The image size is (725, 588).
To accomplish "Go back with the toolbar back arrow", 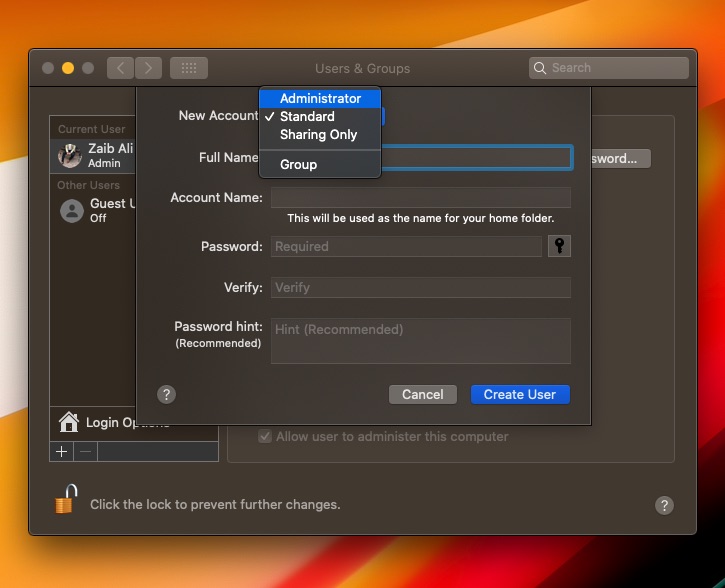I will pyautogui.click(x=120, y=68).
